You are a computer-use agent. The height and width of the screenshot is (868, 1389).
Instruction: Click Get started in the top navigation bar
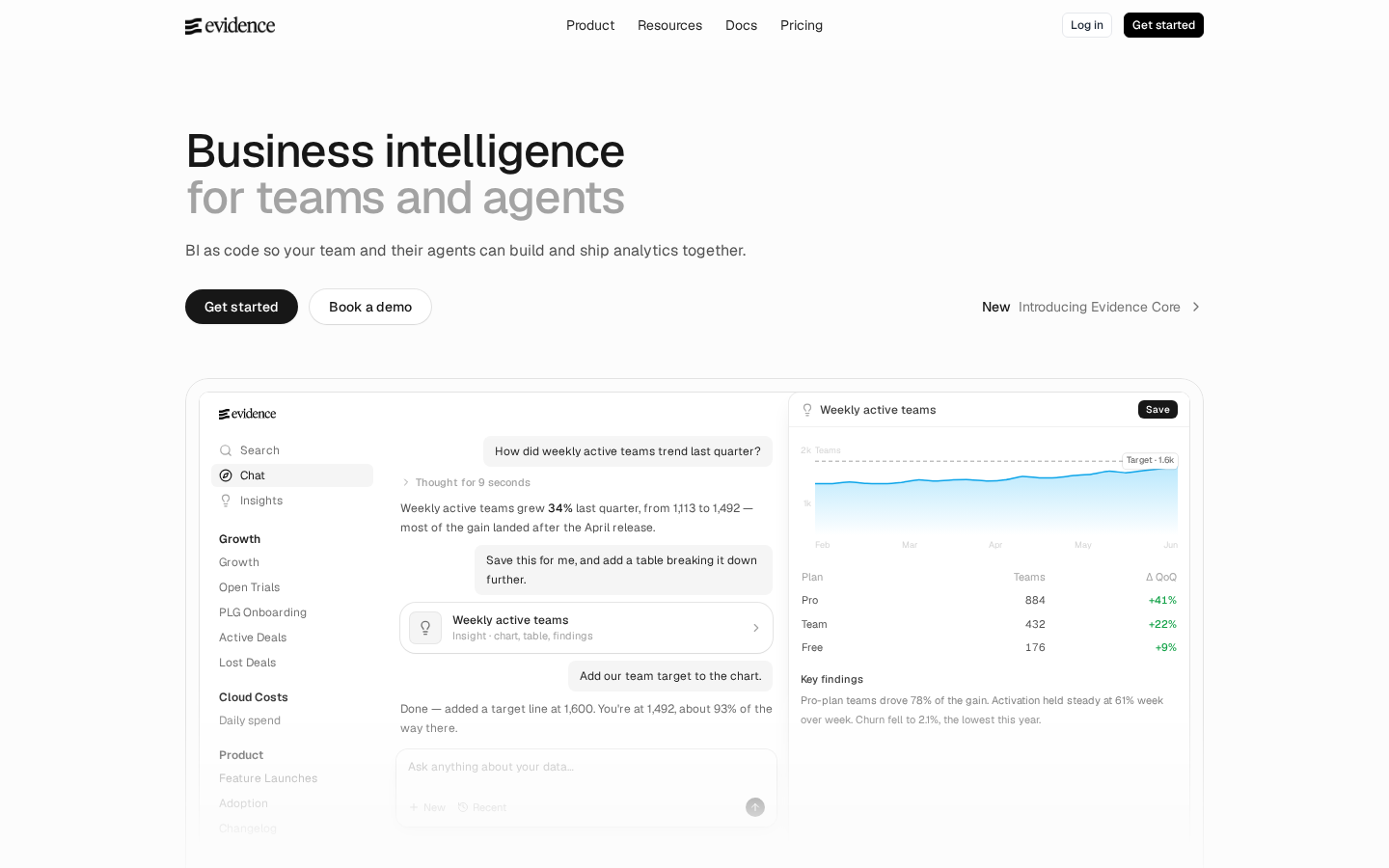tap(1163, 25)
